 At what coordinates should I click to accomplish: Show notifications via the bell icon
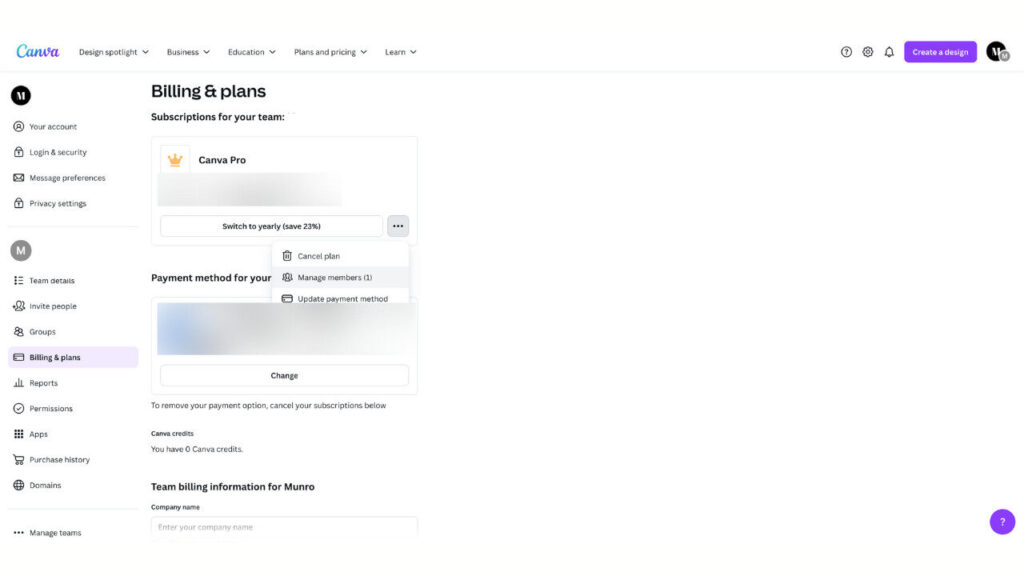pos(889,52)
